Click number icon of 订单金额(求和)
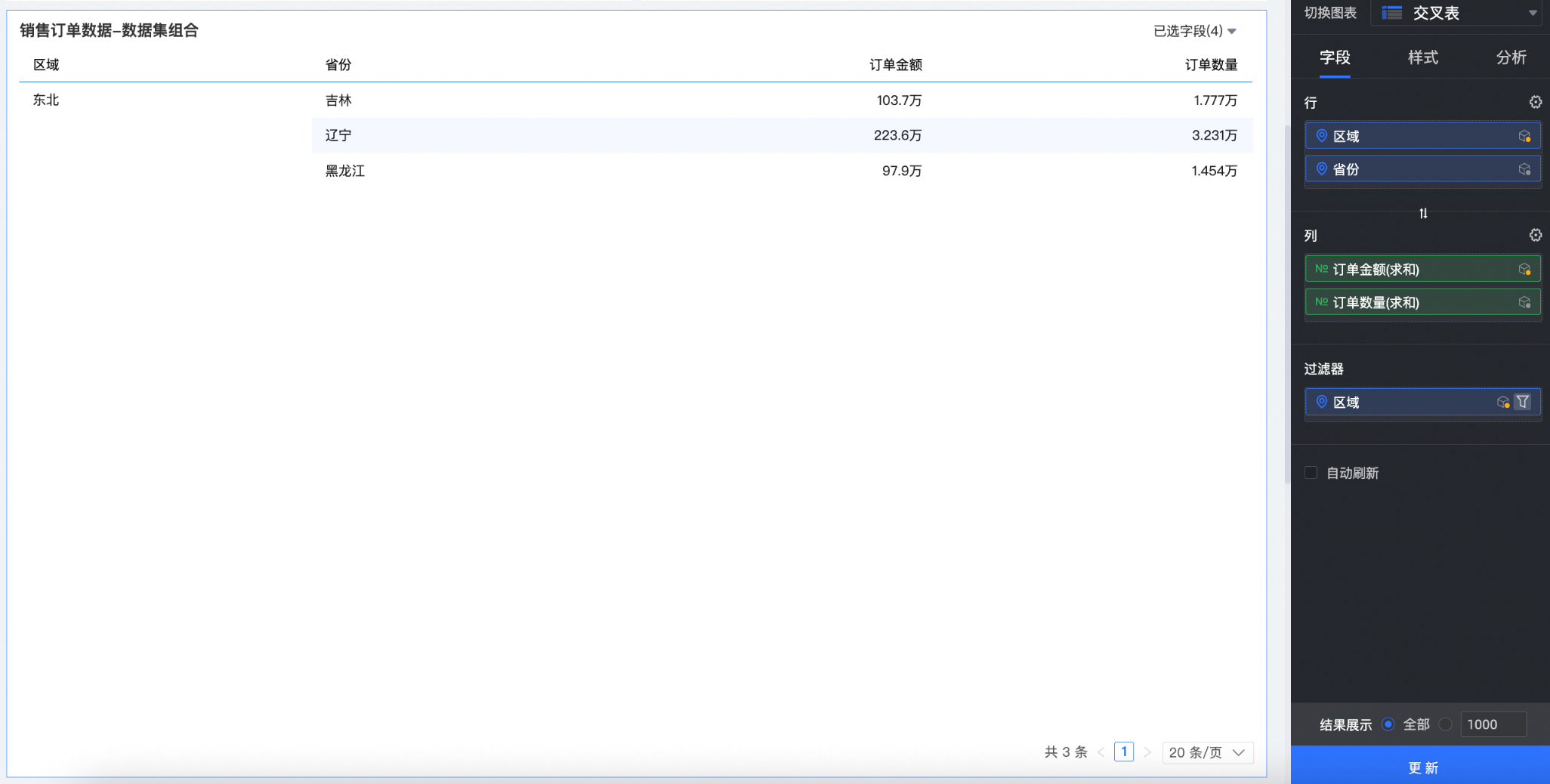Screen dimensions: 1550x784 click(1321, 269)
